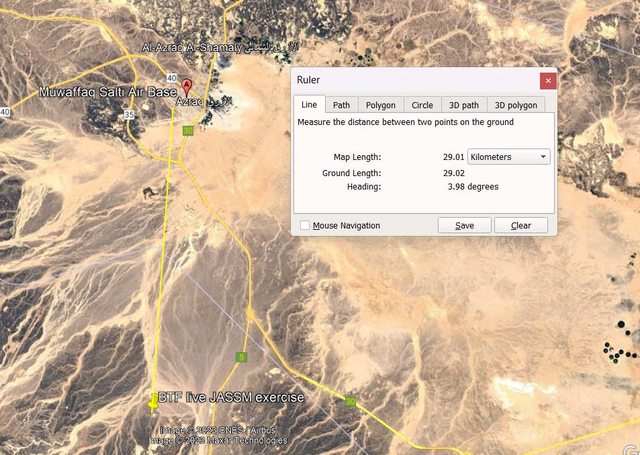Open the Circle tab in Ruler

click(x=422, y=105)
